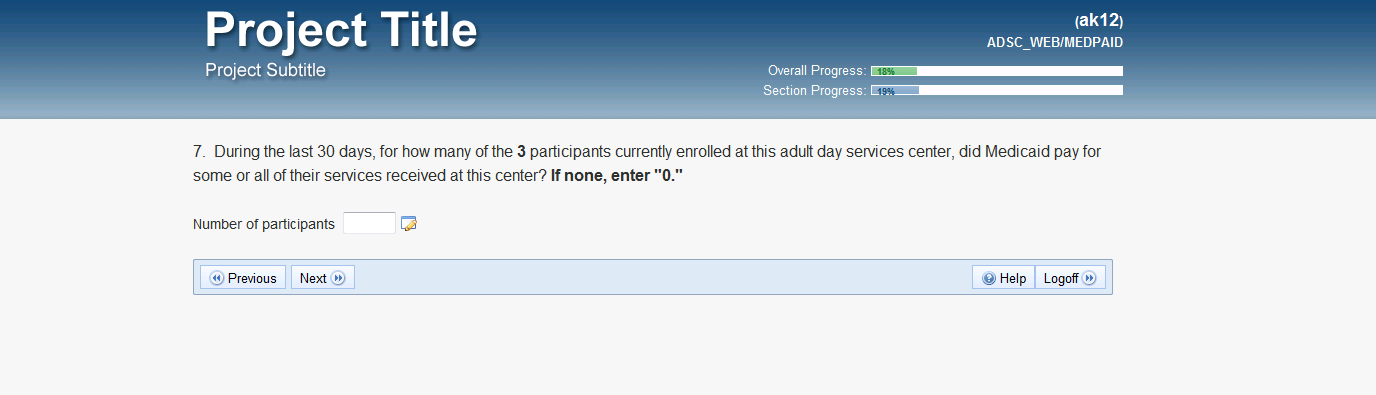Go back with the Previous button

243,278
